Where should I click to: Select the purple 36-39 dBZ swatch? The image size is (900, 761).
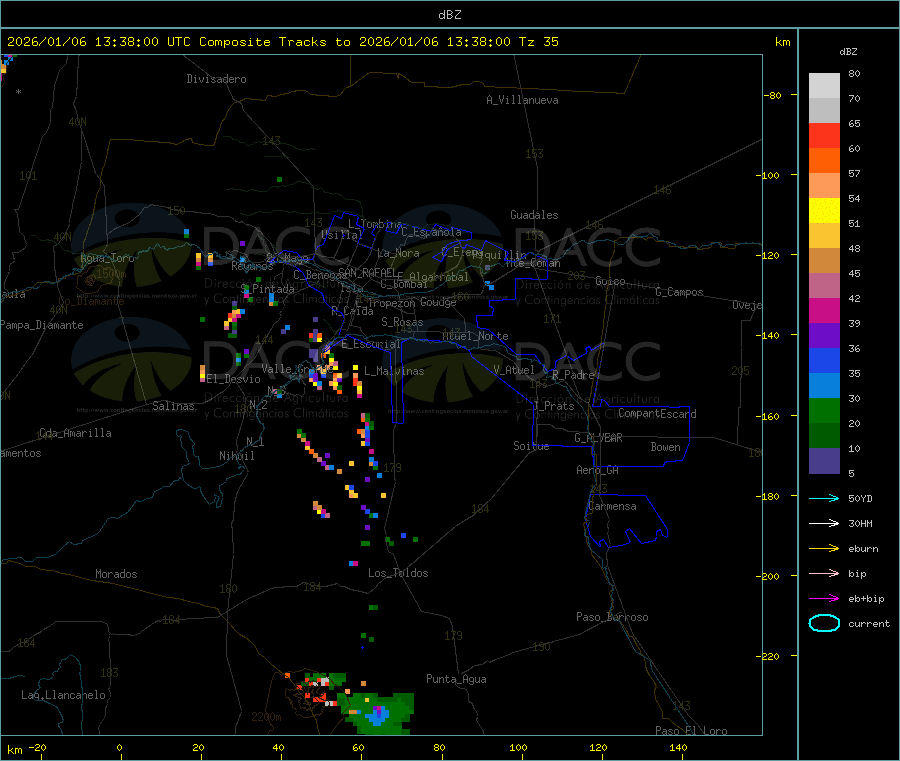point(824,336)
